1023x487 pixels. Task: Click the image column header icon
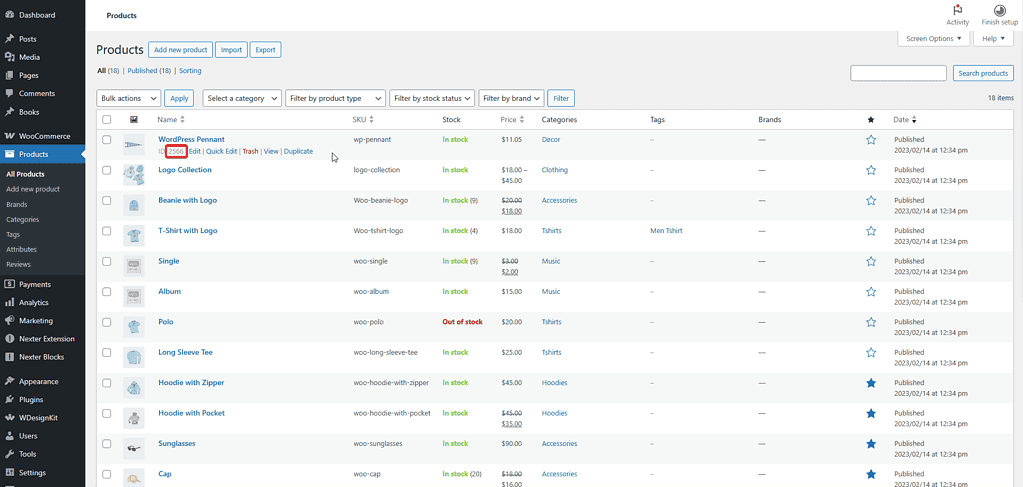[x=134, y=120]
